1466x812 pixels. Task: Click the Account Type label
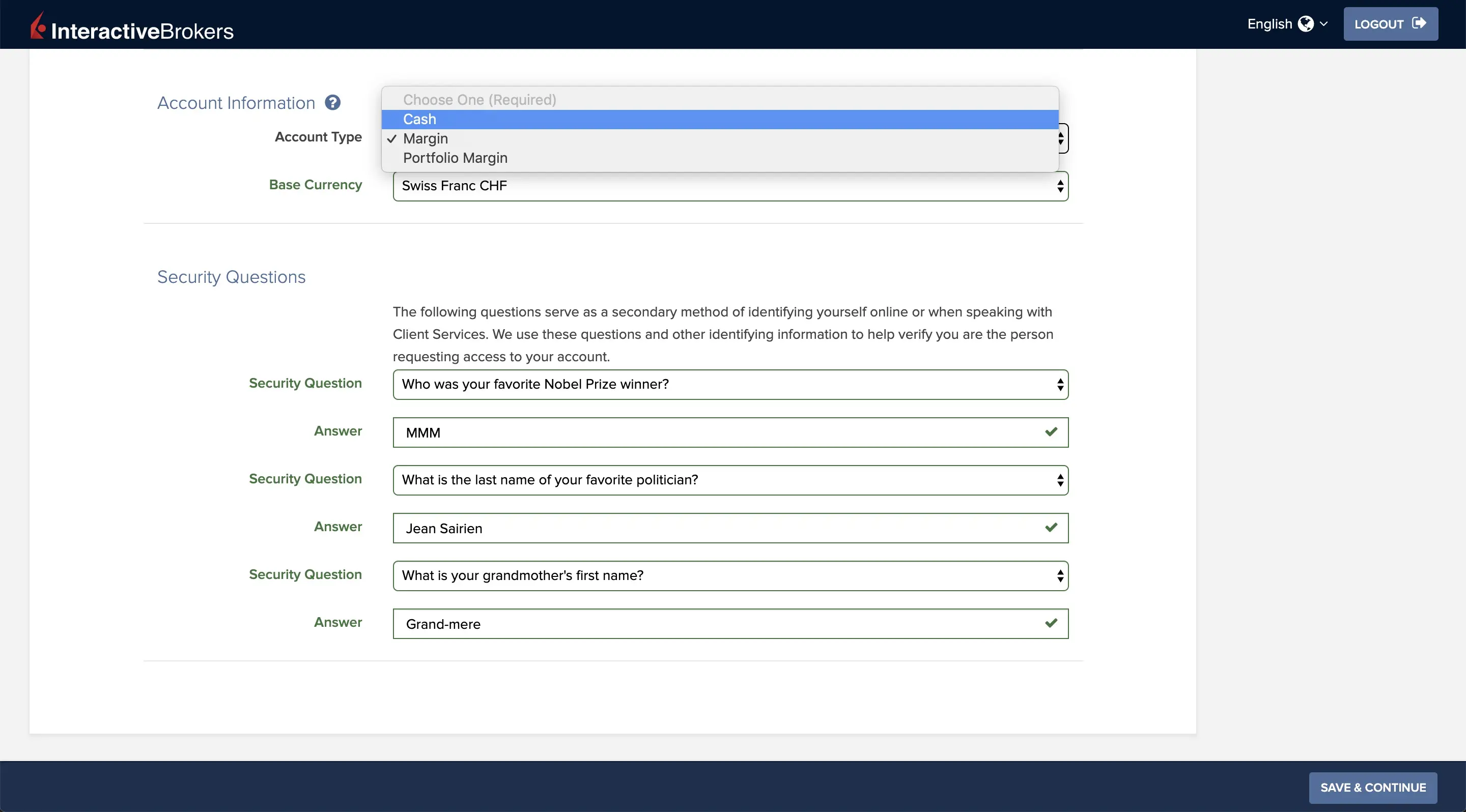pos(318,137)
